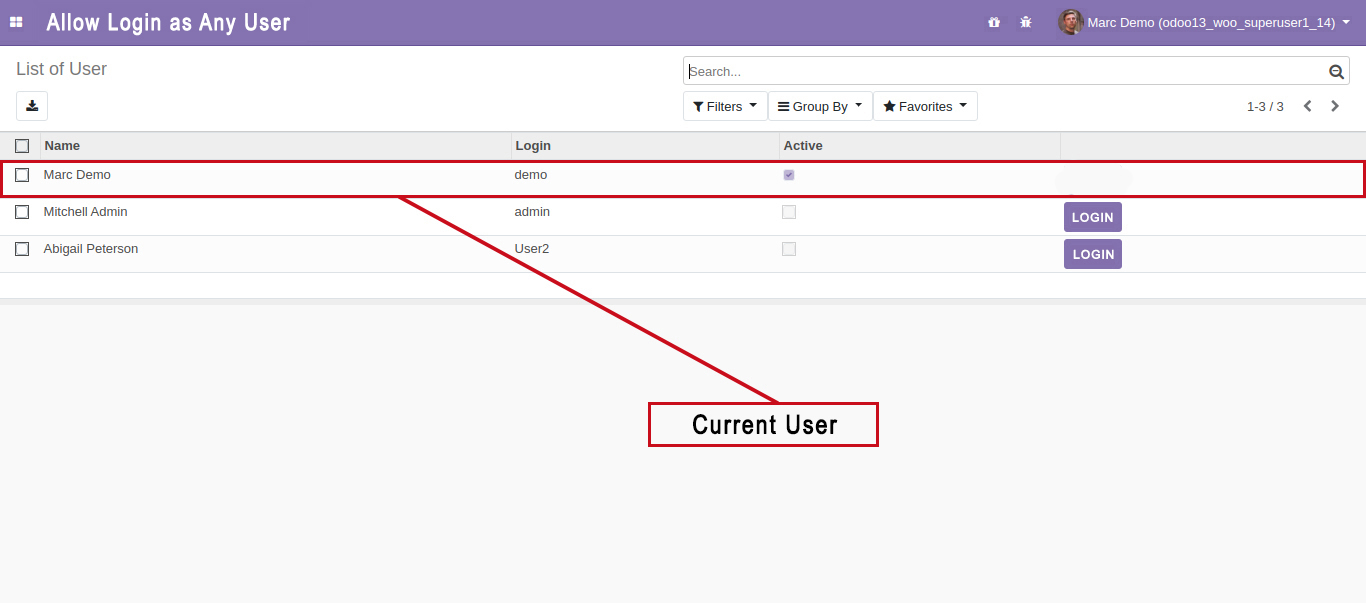Select the Mitchell Admin row checkbox
This screenshot has width=1366, height=603.
point(22,212)
